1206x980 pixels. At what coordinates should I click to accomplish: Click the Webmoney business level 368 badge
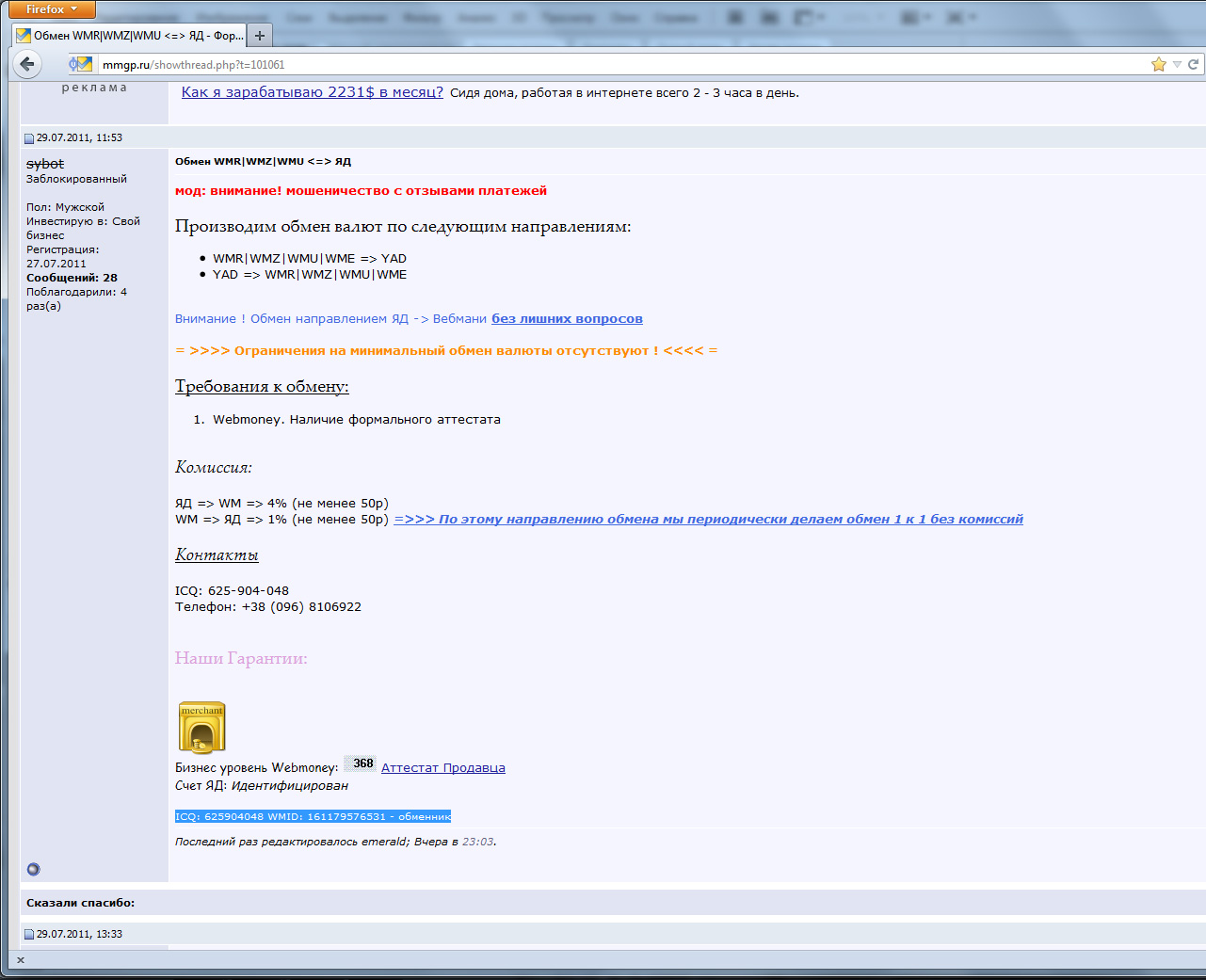click(360, 763)
